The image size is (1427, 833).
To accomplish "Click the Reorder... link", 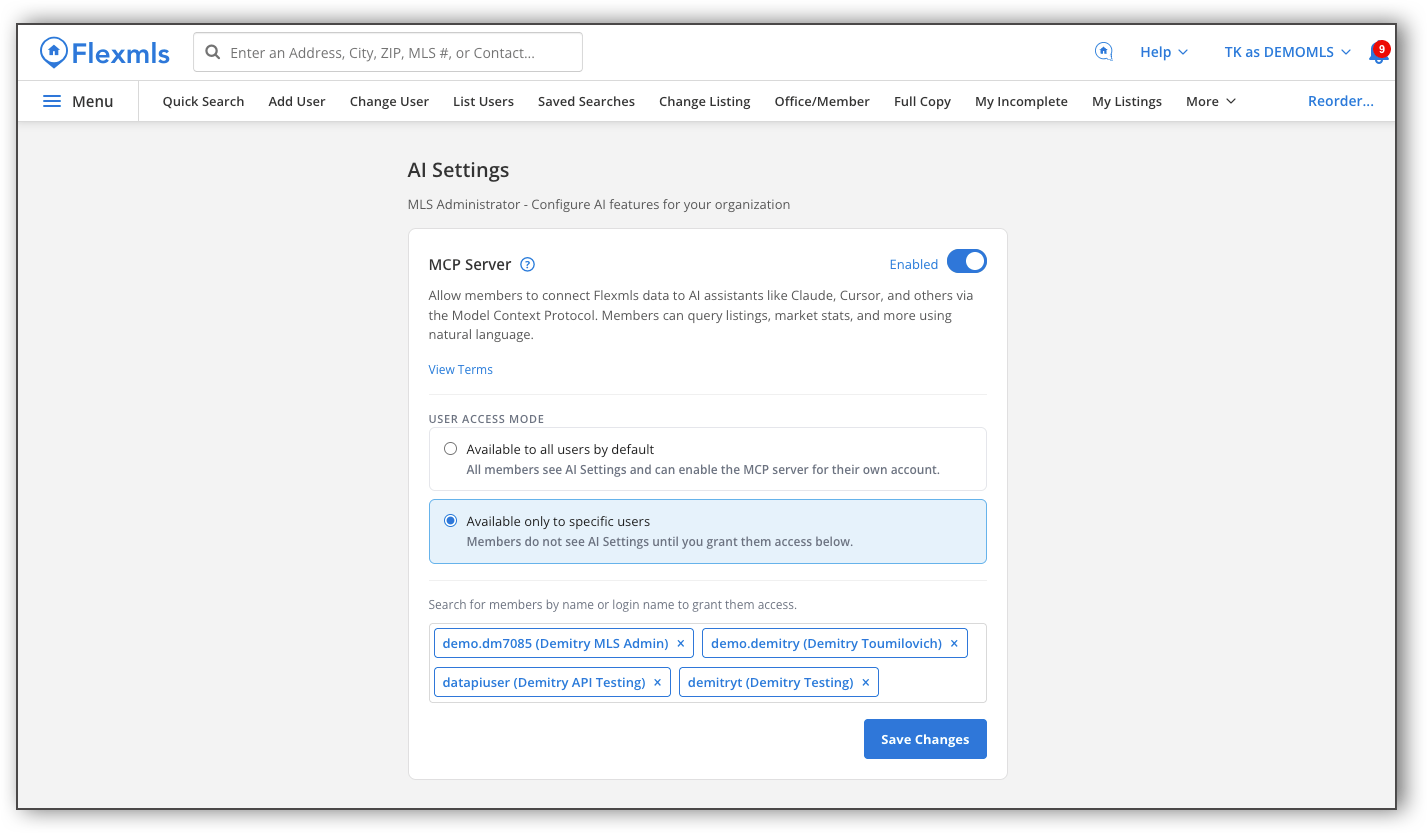I will 1341,101.
